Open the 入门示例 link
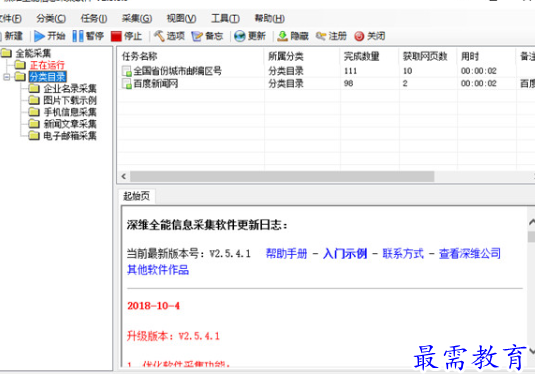Viewport: 535px width, 389px height. [345, 254]
